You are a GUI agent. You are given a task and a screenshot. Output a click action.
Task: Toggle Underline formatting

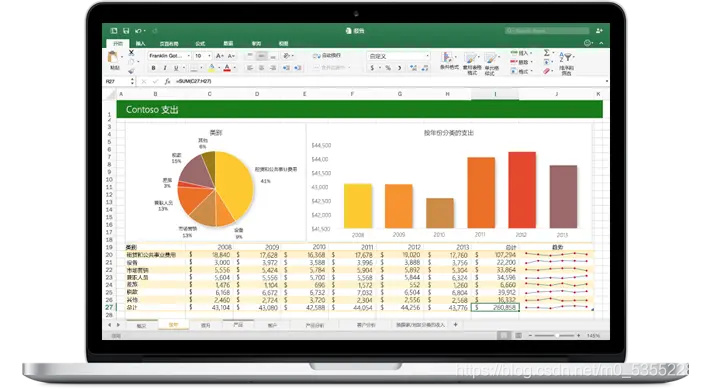(176, 68)
